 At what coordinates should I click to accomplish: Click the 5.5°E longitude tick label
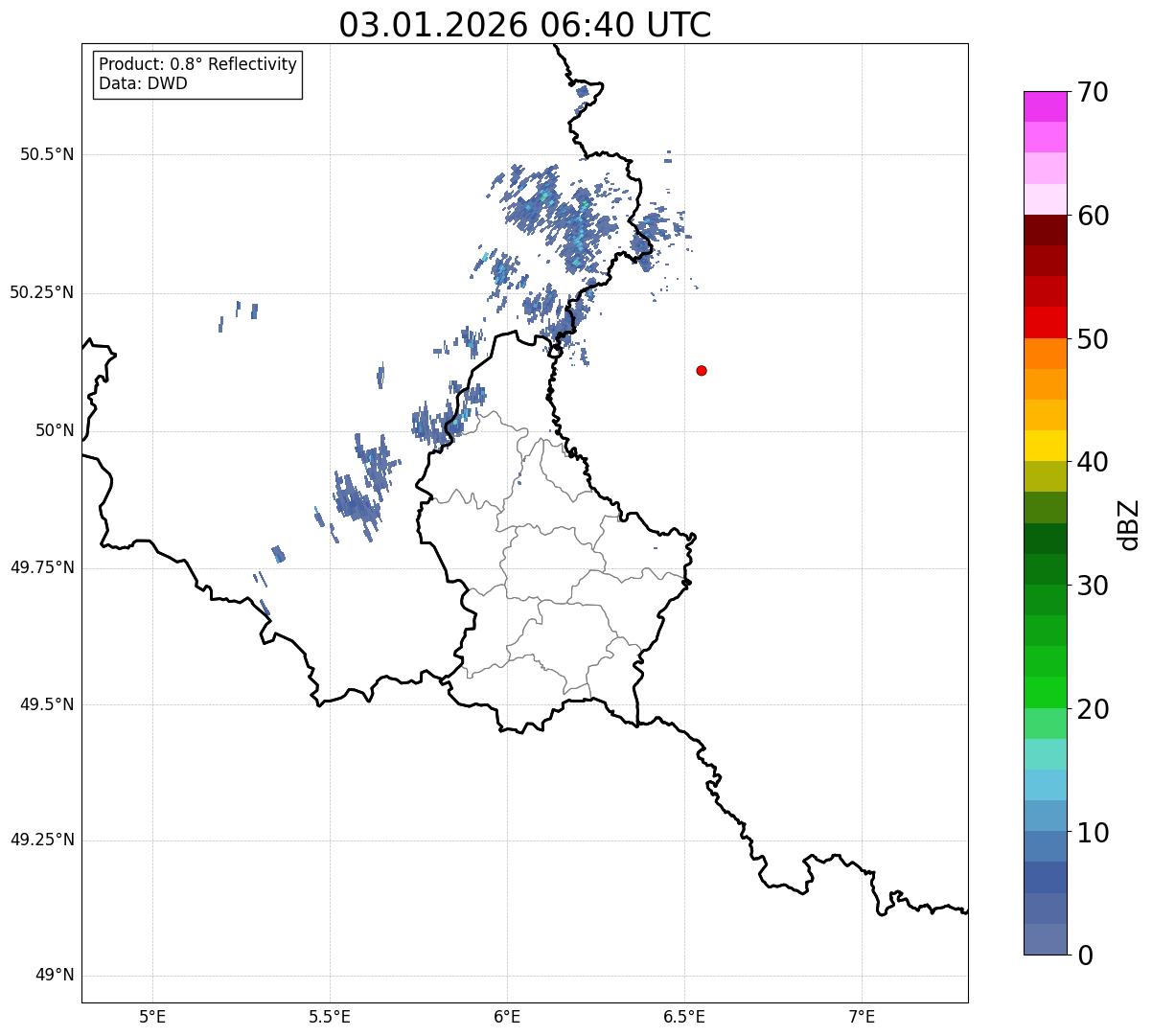[x=330, y=1017]
